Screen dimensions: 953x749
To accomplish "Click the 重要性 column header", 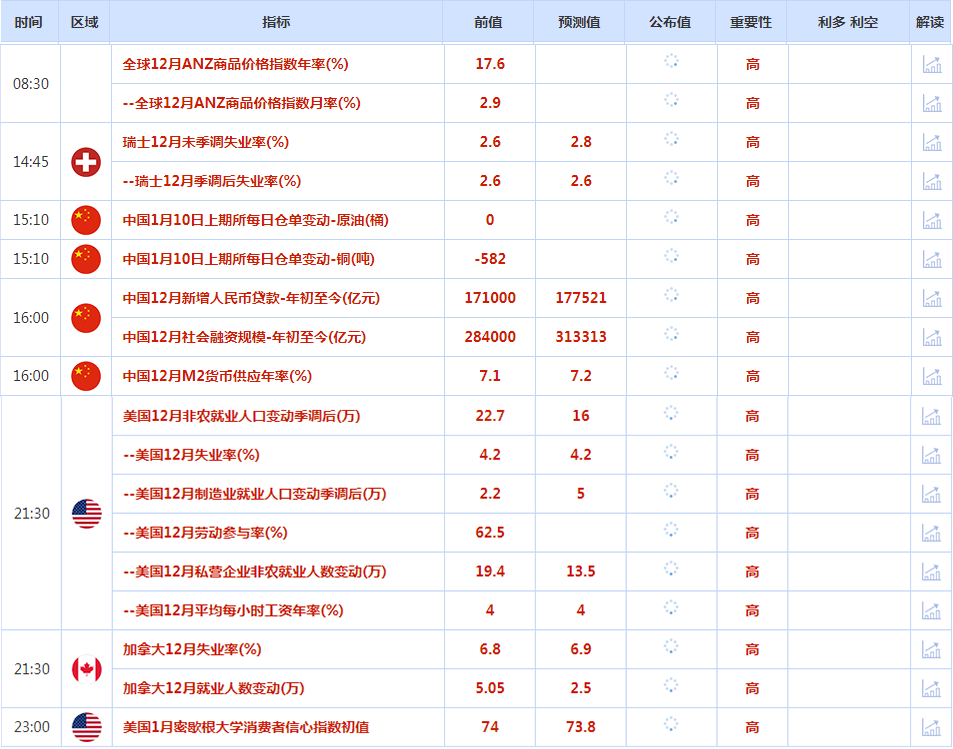I will pyautogui.click(x=751, y=22).
